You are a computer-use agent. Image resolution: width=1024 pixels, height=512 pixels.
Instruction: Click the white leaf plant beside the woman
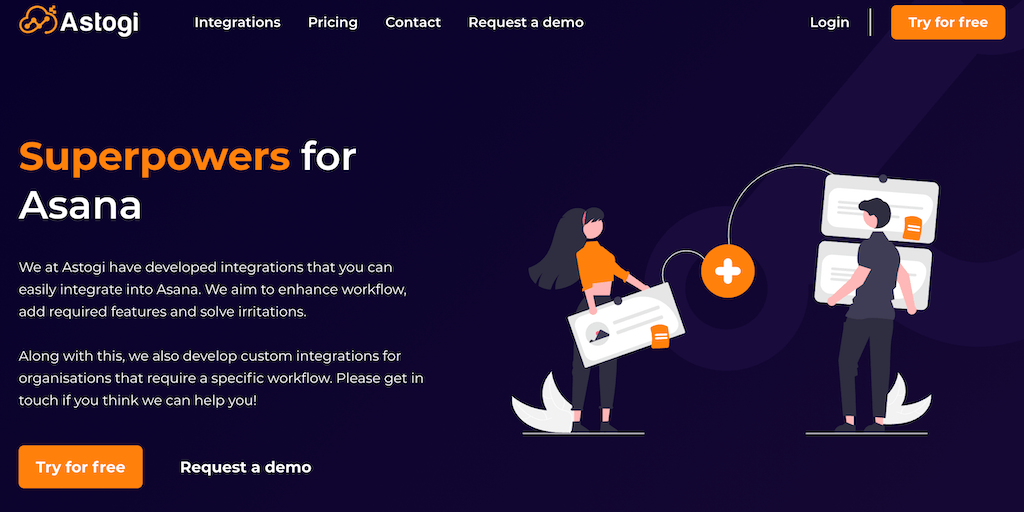[541, 405]
